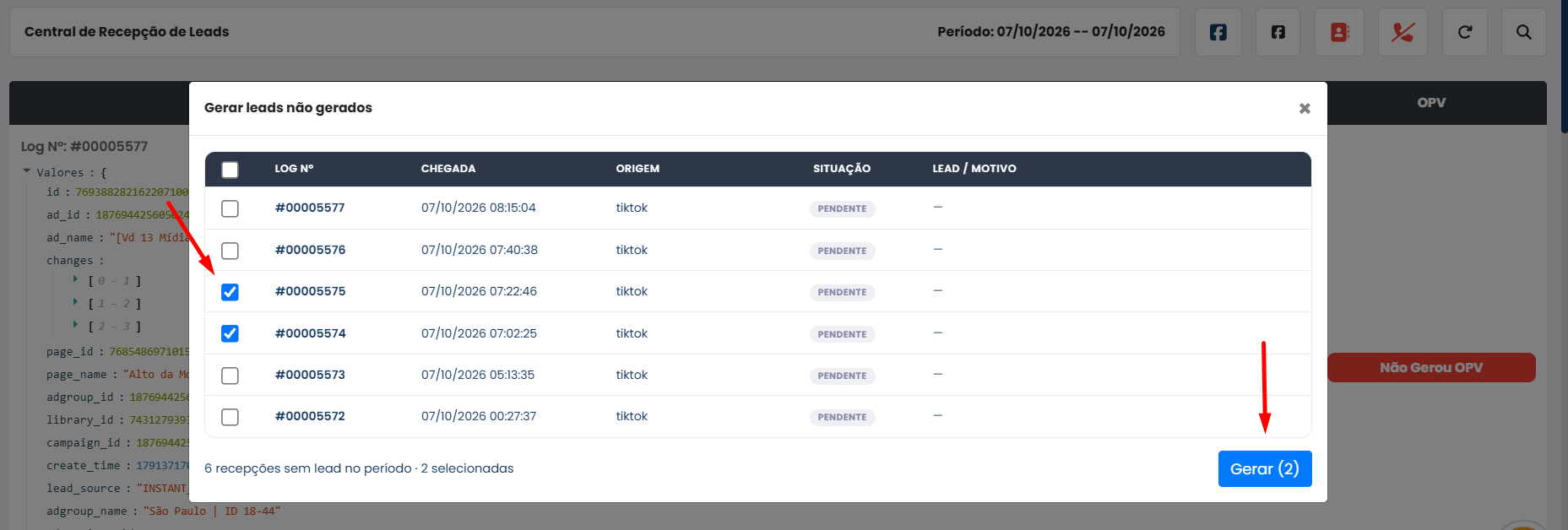This screenshot has height=530, width=1568.
Task: Click log number #00005574 in the table
Action: click(x=310, y=333)
